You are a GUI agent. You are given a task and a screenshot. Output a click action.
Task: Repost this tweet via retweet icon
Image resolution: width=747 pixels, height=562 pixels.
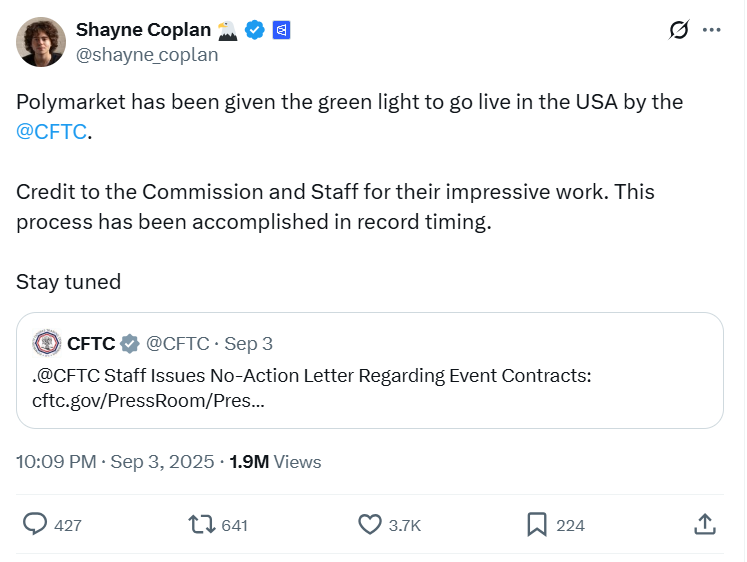pyautogui.click(x=202, y=524)
